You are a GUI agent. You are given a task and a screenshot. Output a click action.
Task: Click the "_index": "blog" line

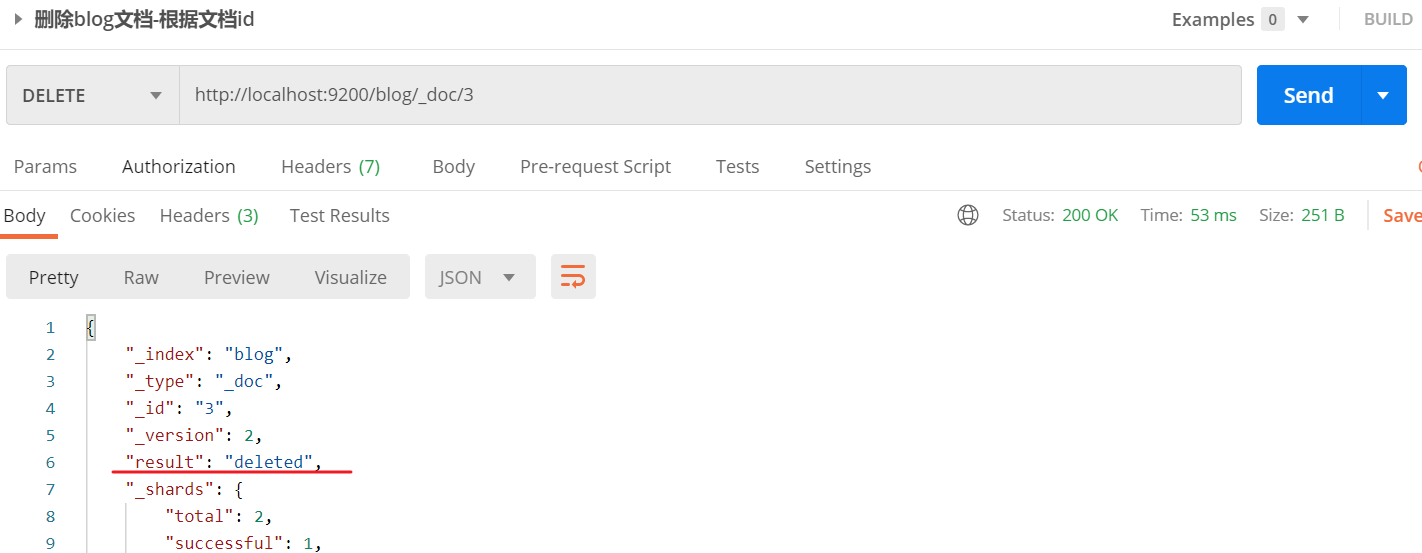click(208, 354)
